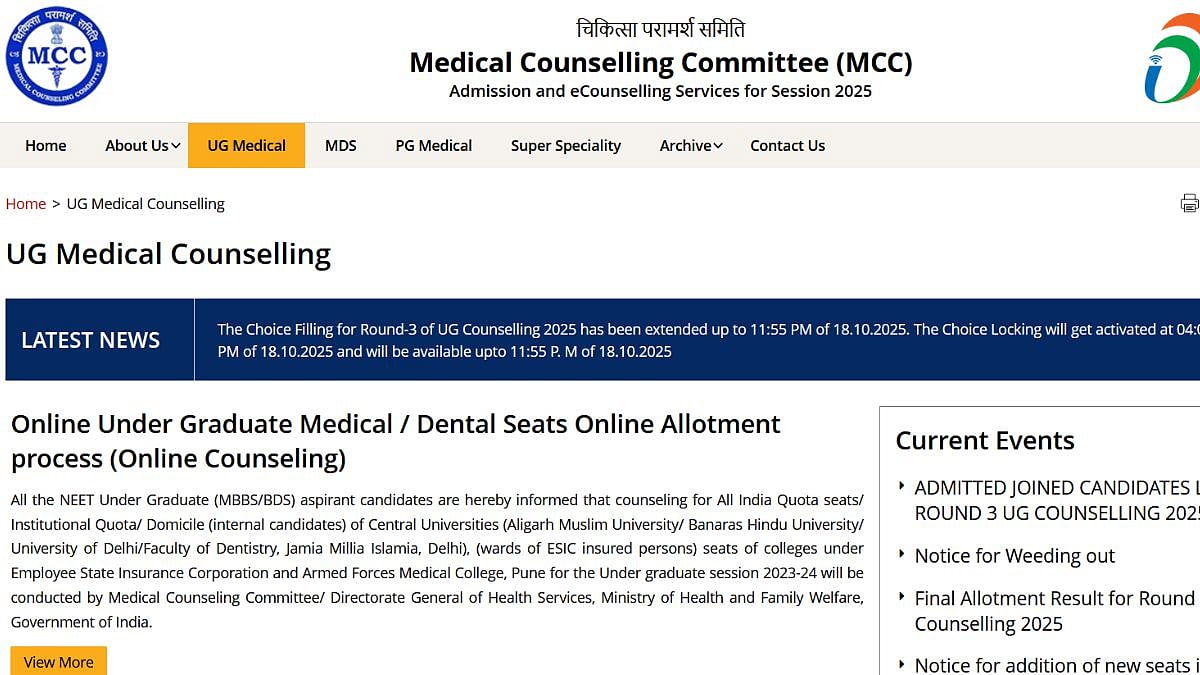Click the Digital India logo
1200x675 pixels.
(1174, 60)
